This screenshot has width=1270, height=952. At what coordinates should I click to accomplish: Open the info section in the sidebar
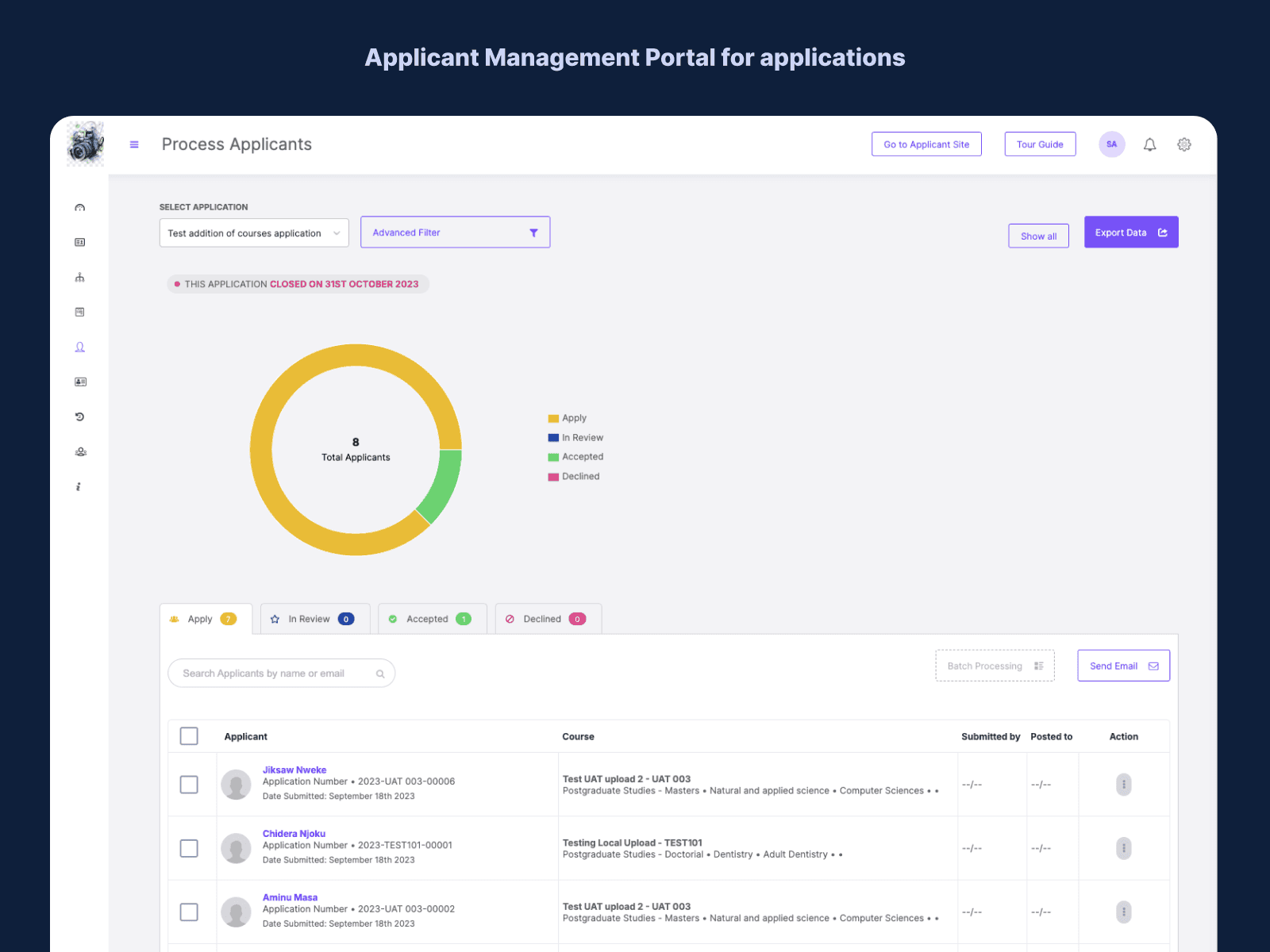pyautogui.click(x=79, y=486)
